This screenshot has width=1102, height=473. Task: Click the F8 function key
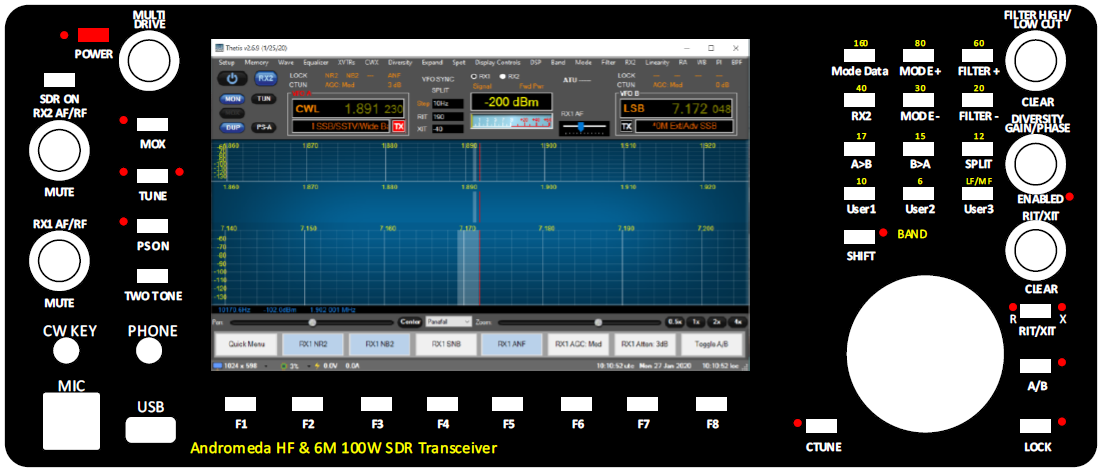711,403
